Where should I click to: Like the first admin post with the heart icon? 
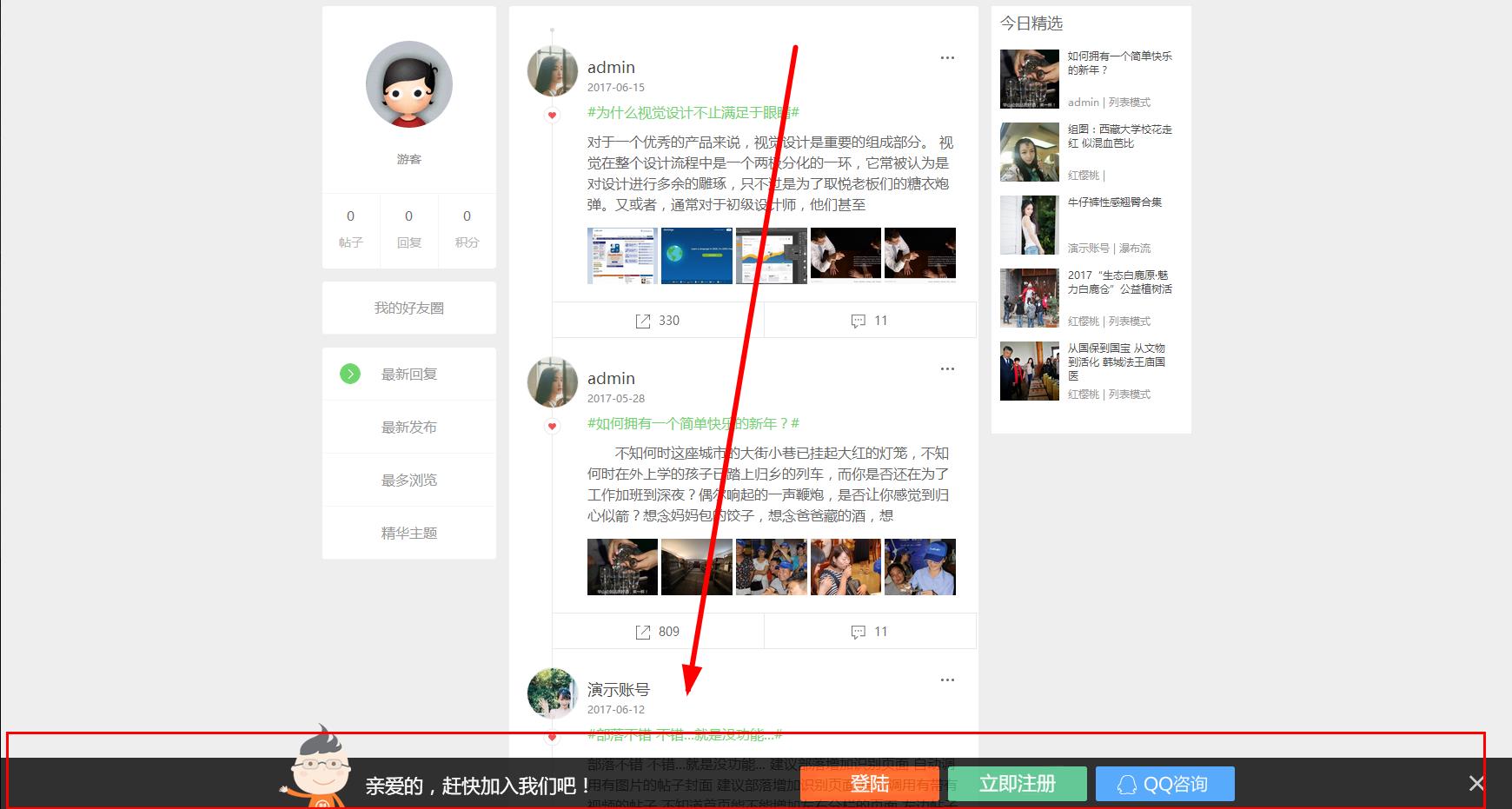point(552,115)
